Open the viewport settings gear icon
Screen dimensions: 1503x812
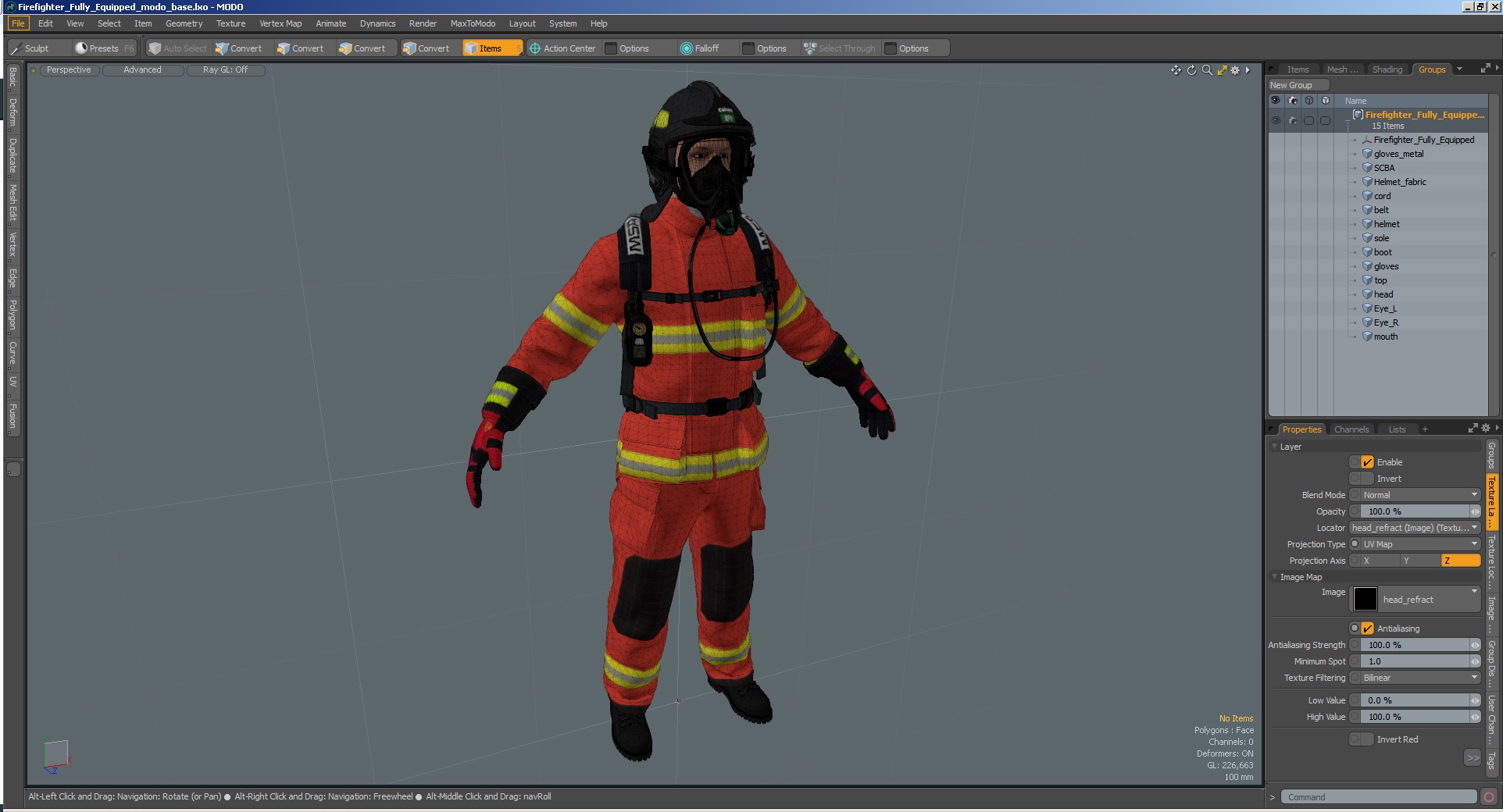pos(1235,70)
